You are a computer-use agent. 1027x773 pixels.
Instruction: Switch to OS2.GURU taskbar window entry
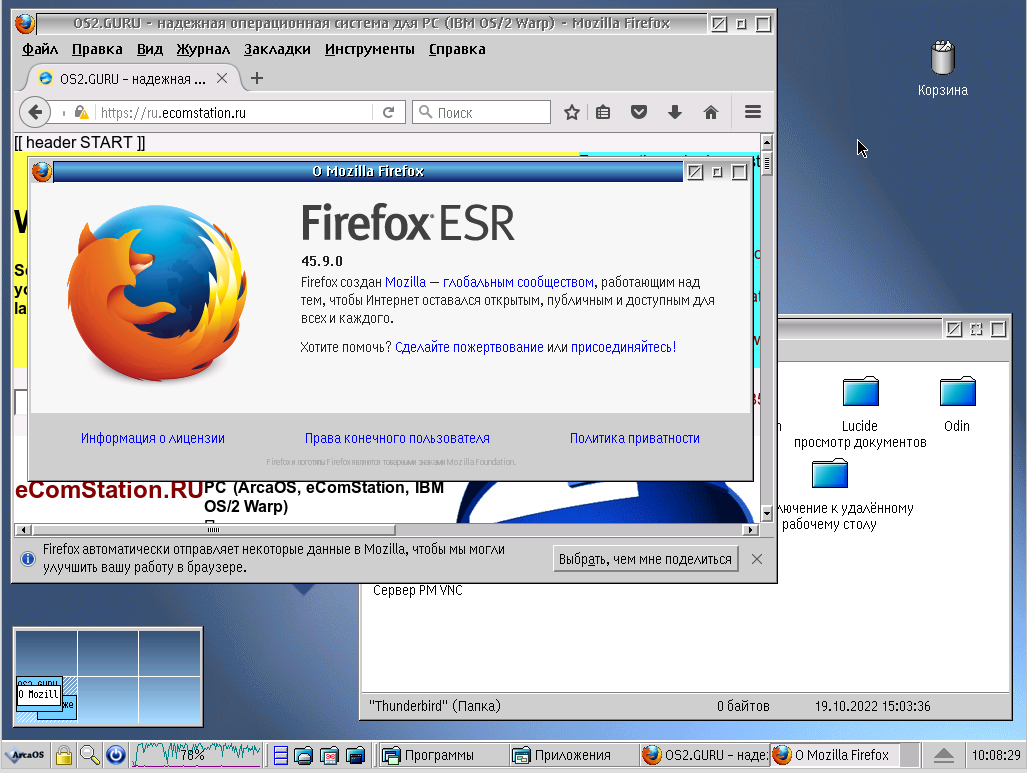click(704, 755)
